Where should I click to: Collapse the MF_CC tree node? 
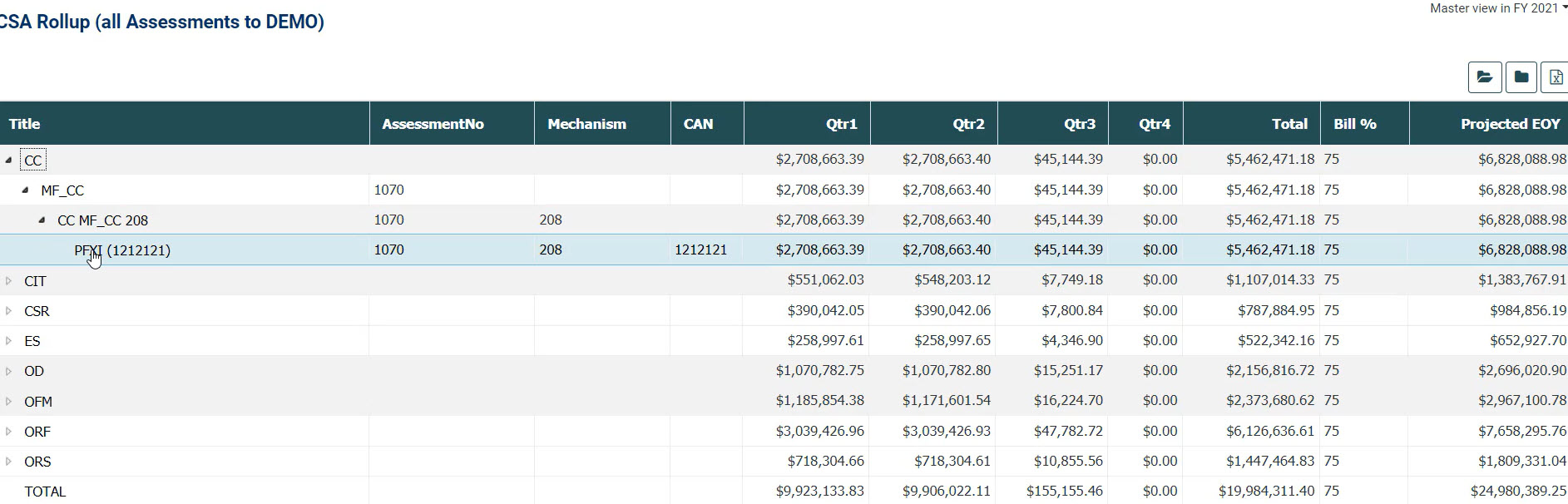tap(25, 190)
